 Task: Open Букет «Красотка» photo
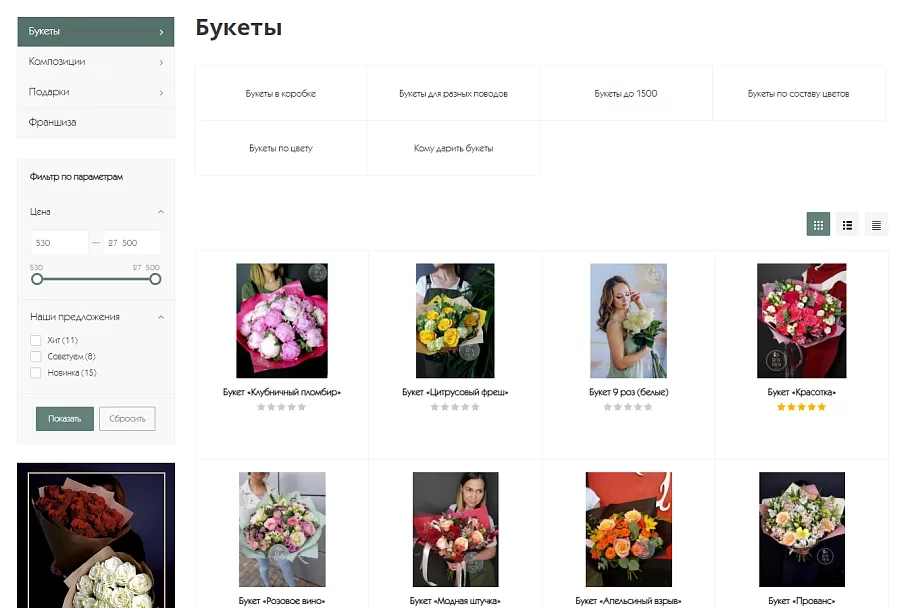coord(801,321)
